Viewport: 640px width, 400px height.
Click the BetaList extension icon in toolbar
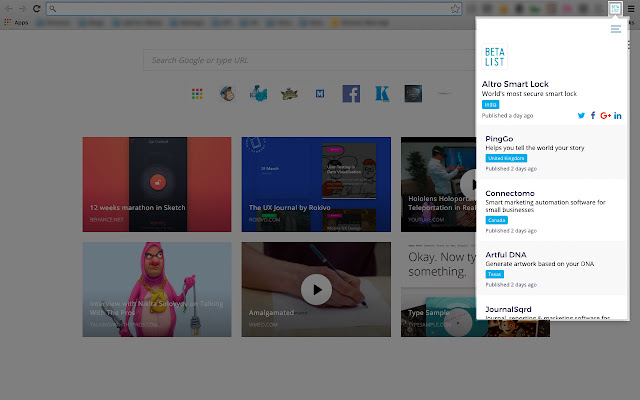coord(615,9)
